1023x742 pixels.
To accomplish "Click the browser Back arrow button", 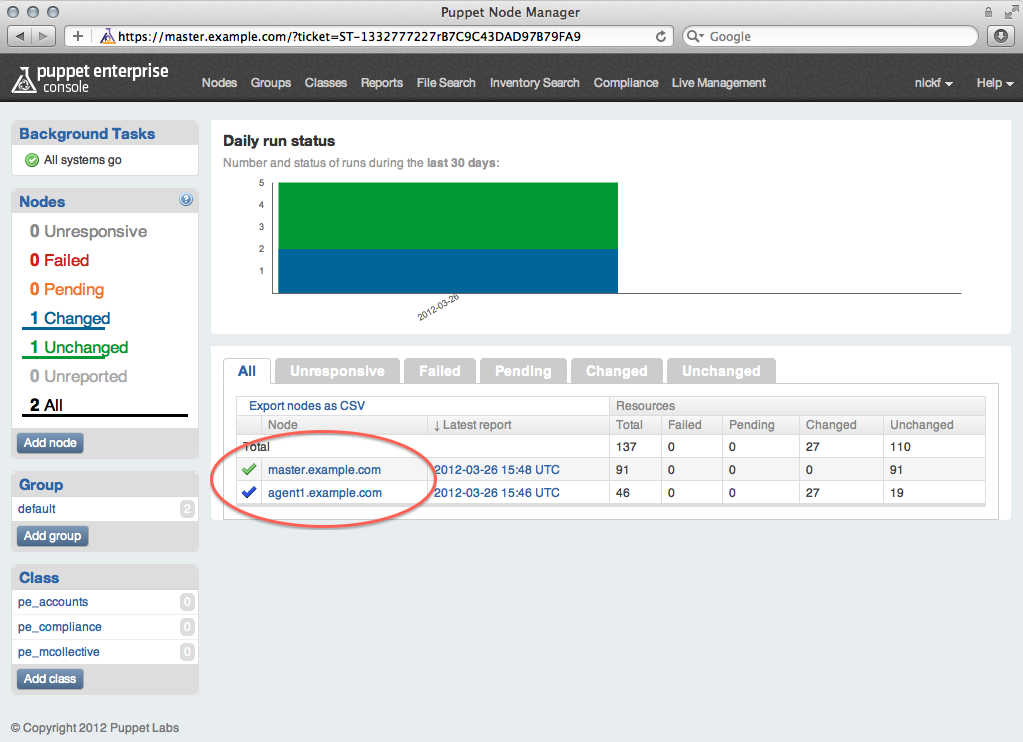I will point(20,37).
